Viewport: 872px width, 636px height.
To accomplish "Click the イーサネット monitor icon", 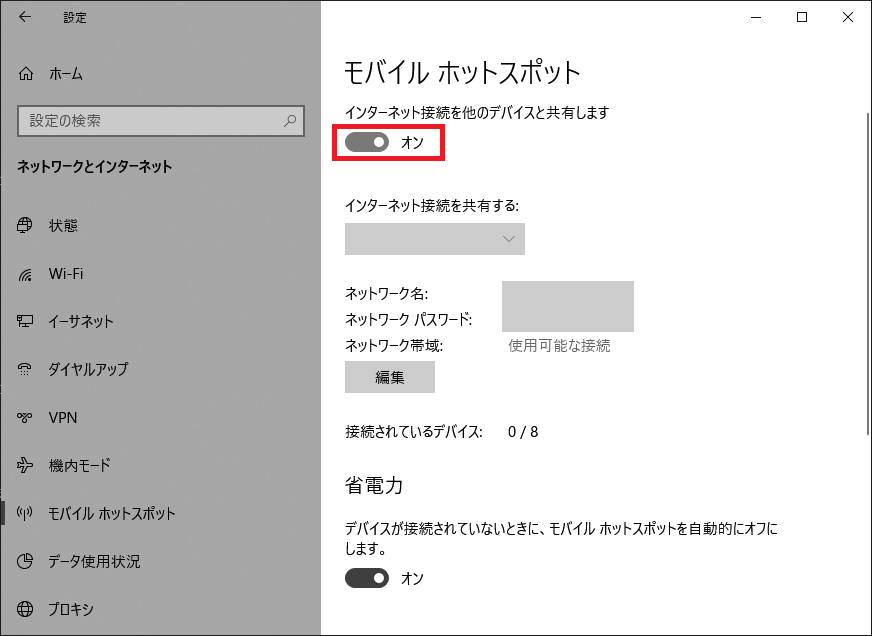I will (x=26, y=322).
